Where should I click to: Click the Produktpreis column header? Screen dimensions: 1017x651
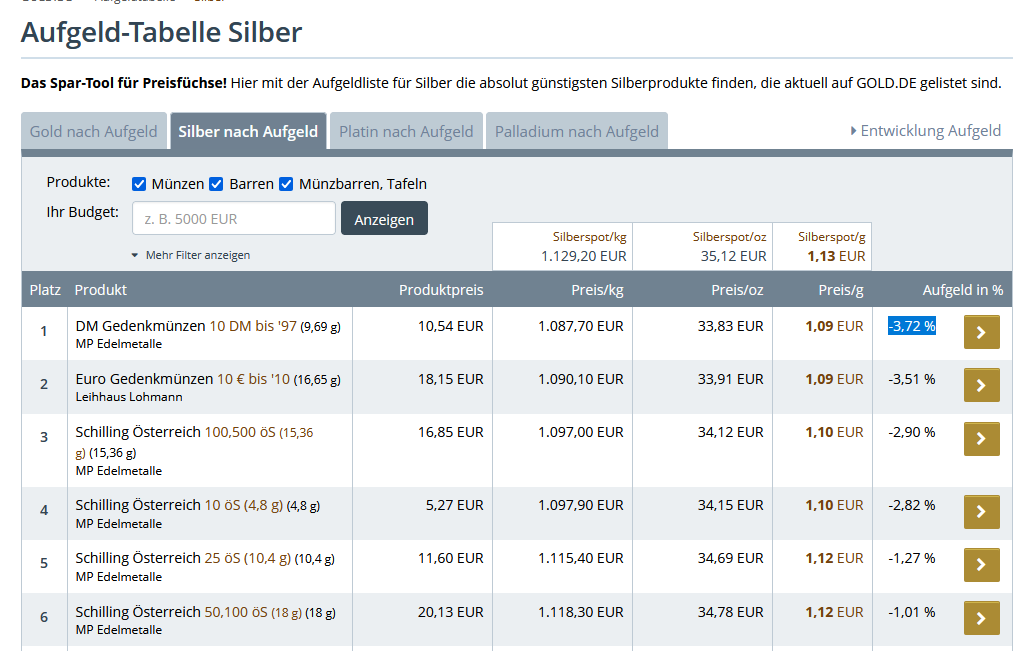441,290
